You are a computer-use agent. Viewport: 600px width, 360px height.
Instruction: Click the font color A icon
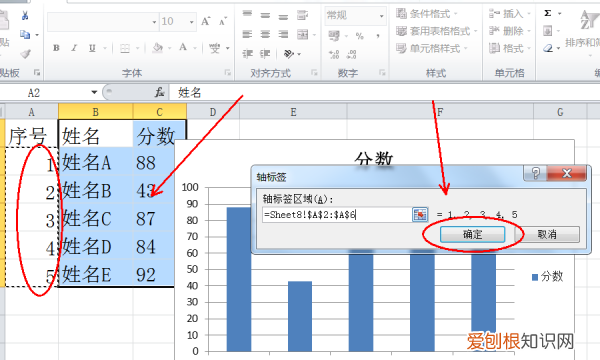pos(183,47)
